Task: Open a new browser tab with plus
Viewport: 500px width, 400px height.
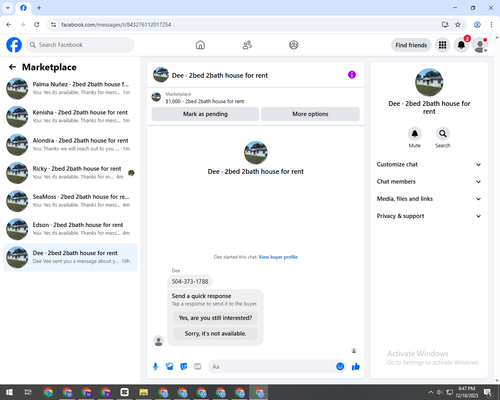Action: [x=39, y=8]
